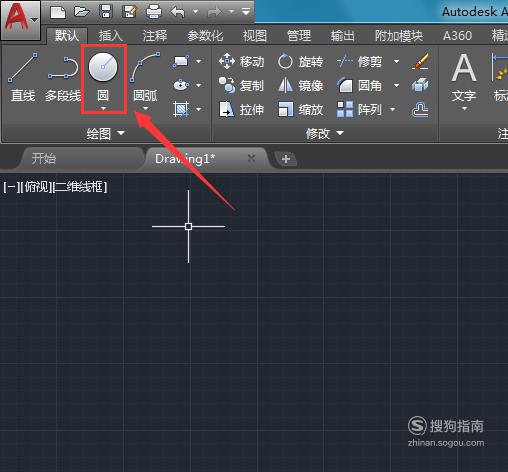Viewport: 508px width, 472px height.
Task: Select the Line (直线) tool
Action: [x=23, y=77]
